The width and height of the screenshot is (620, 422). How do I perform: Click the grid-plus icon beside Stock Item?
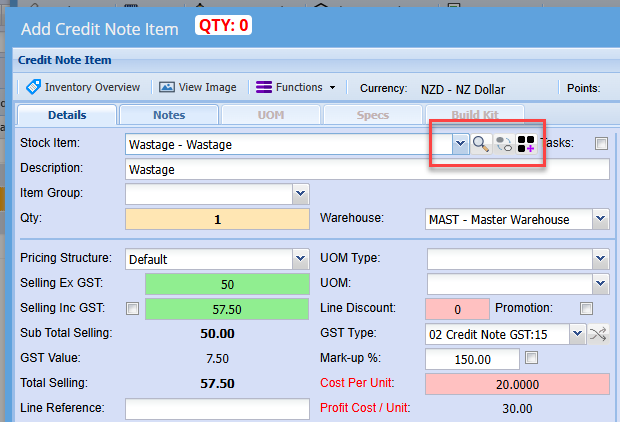point(525,144)
